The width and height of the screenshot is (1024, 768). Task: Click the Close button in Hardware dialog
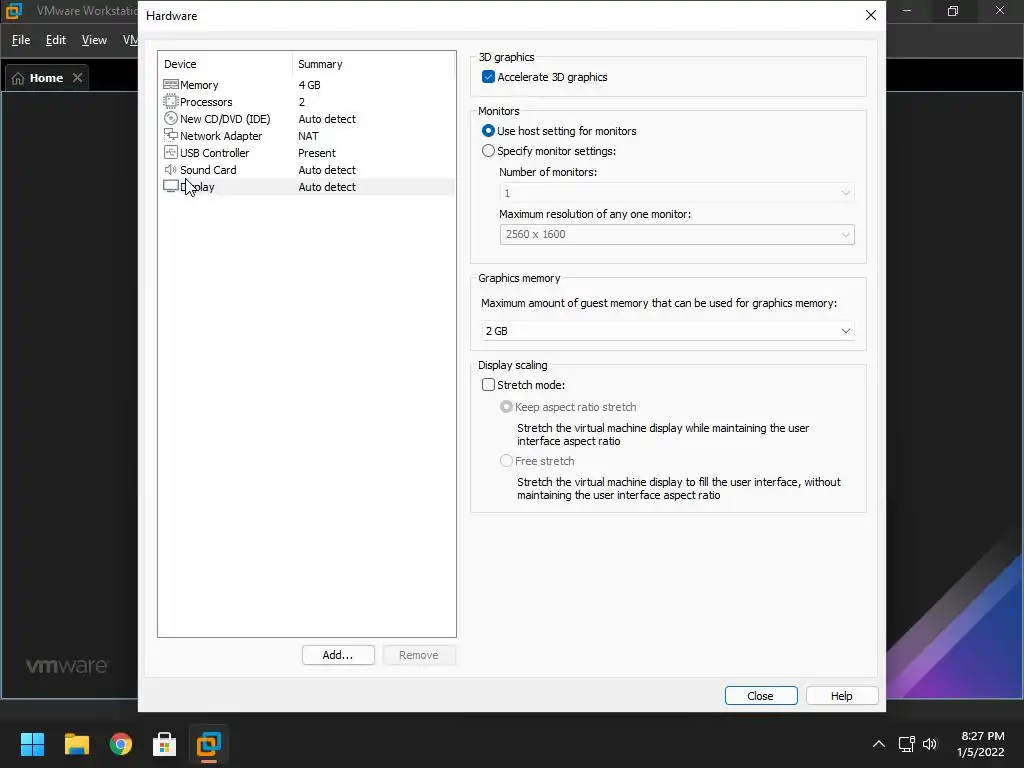[x=761, y=696]
